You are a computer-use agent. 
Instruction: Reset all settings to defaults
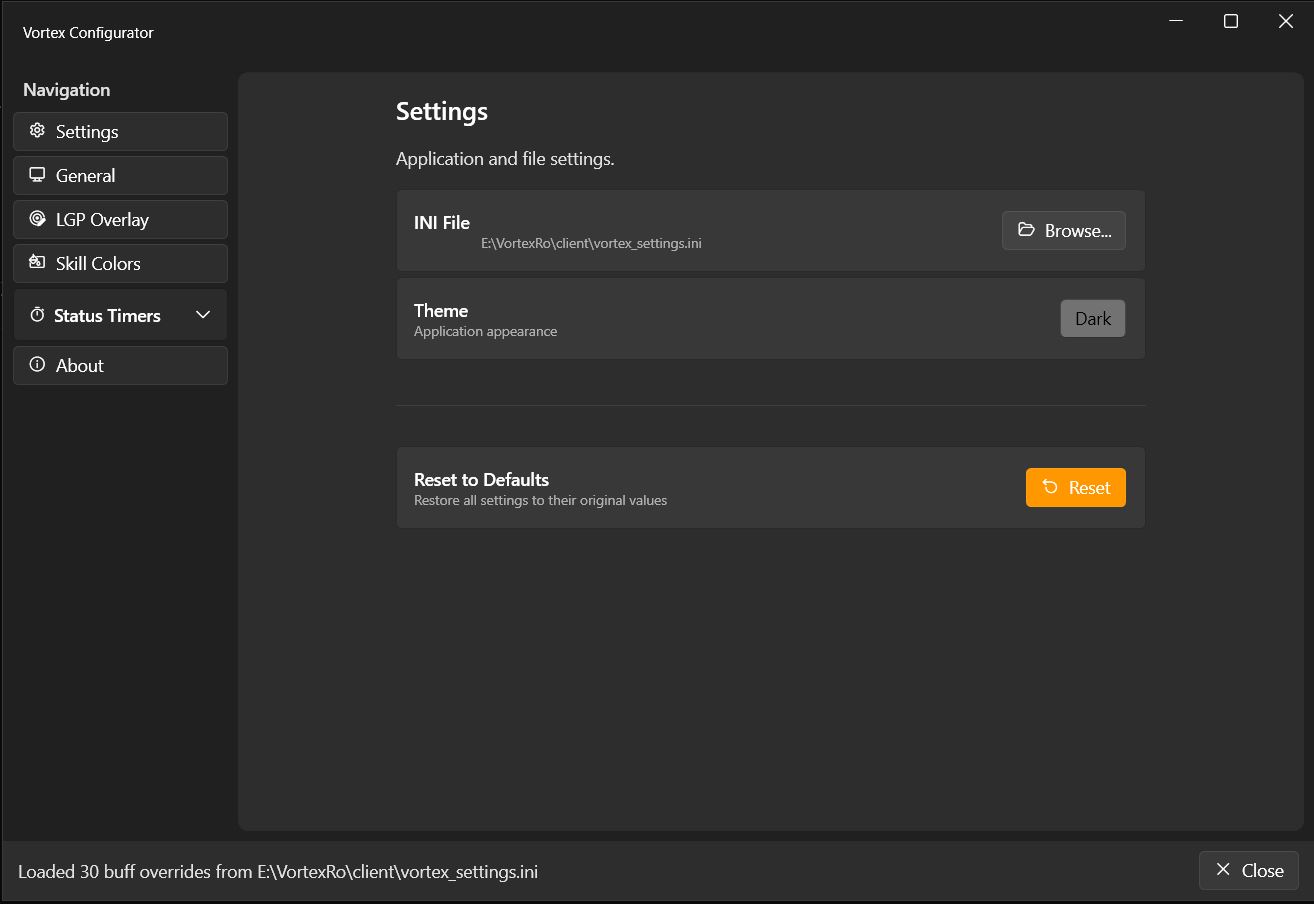(1076, 487)
